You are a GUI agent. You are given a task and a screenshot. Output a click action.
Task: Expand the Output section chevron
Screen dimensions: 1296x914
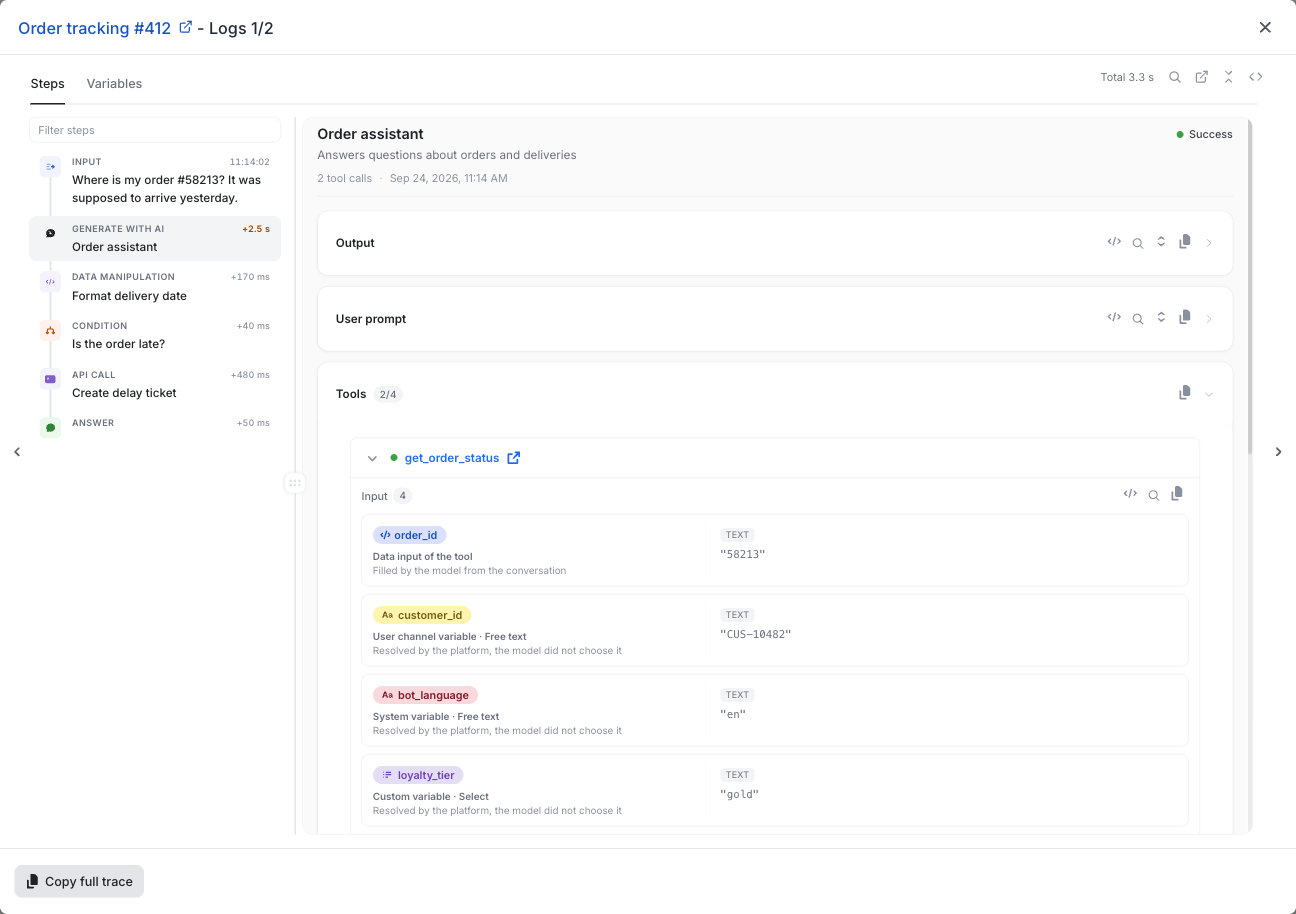[1209, 243]
